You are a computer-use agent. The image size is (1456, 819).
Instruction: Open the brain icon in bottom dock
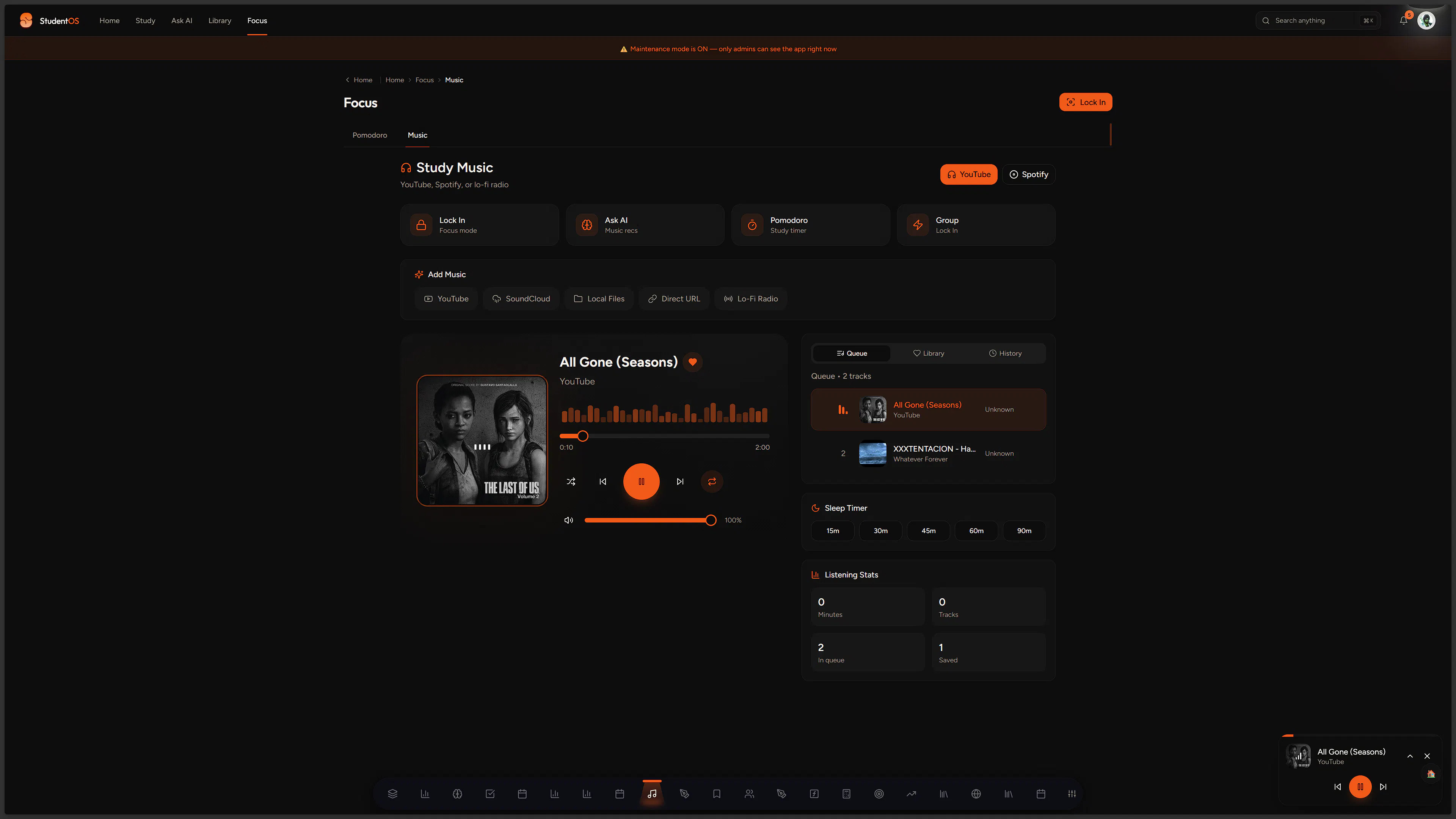(457, 794)
